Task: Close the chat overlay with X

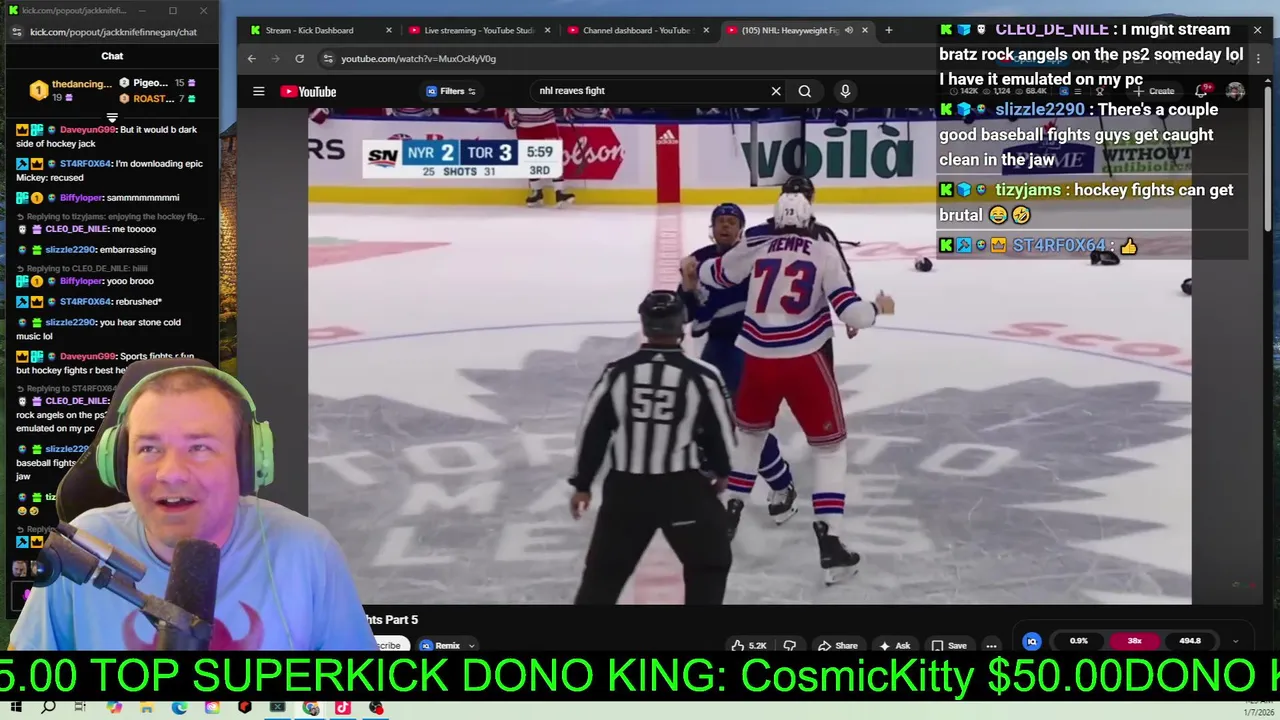Action: 1257,30
